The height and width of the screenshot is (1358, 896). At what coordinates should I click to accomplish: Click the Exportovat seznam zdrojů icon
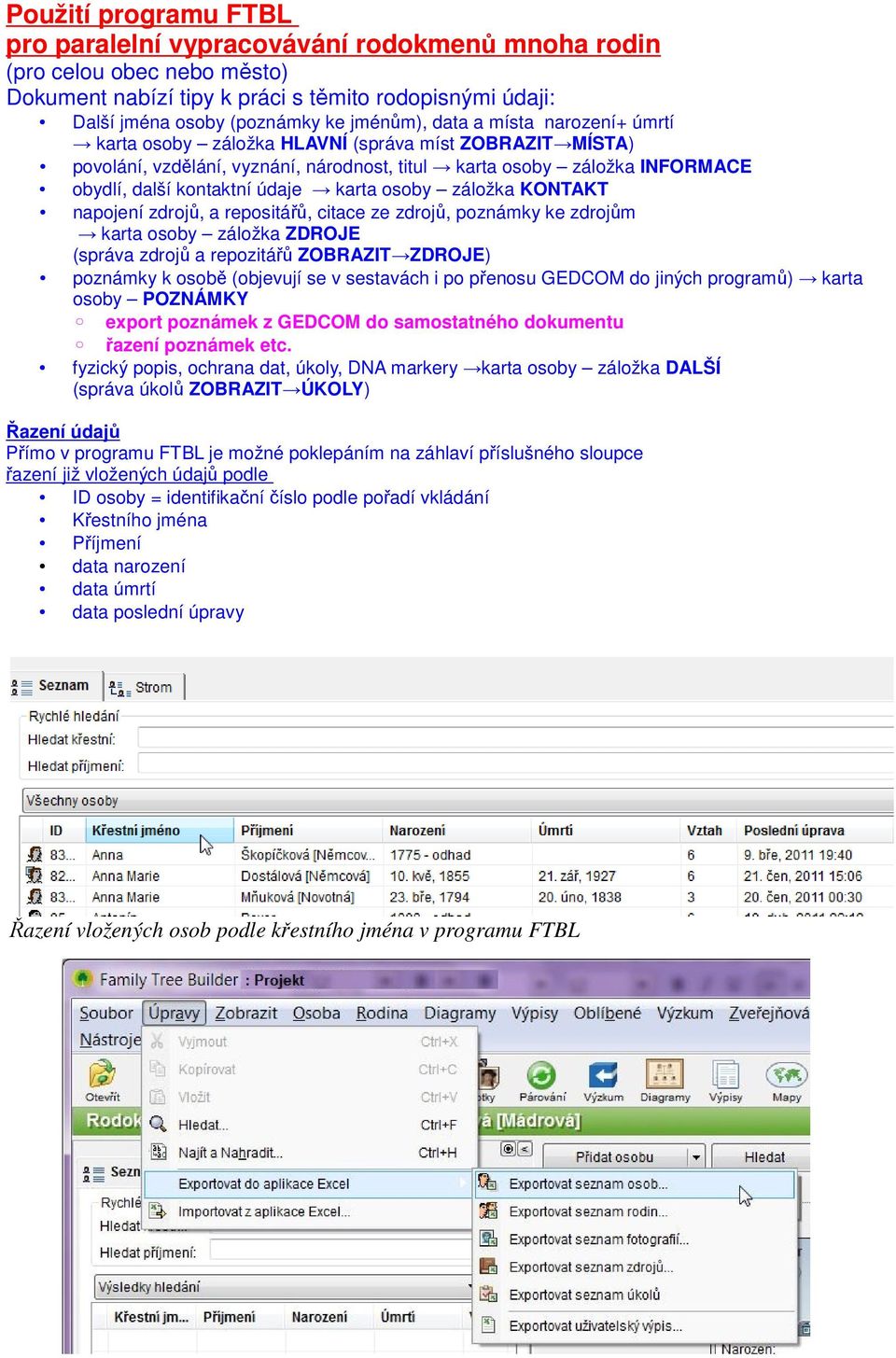[488, 1267]
